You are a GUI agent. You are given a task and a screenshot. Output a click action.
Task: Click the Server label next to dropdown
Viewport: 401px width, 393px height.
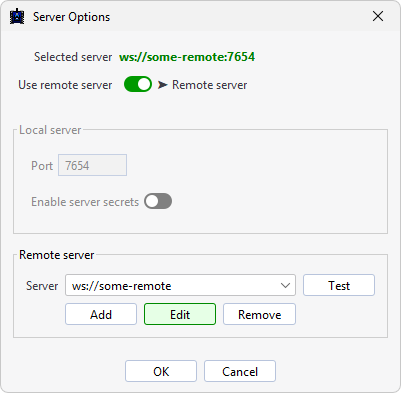pos(42,286)
